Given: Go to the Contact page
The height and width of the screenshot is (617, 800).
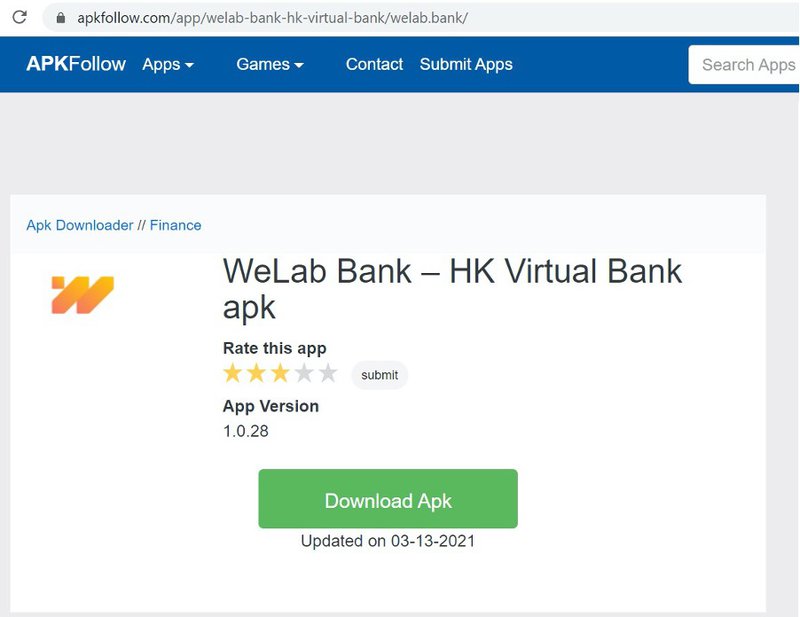Looking at the screenshot, I should (x=374, y=64).
